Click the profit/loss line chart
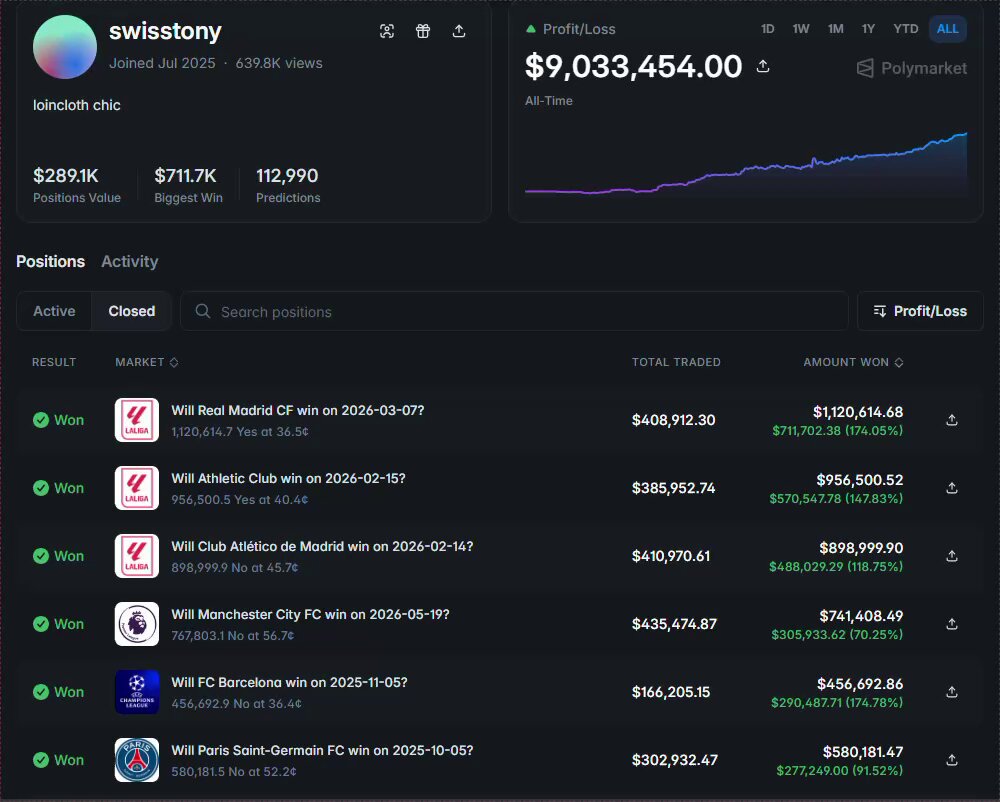 [746, 163]
